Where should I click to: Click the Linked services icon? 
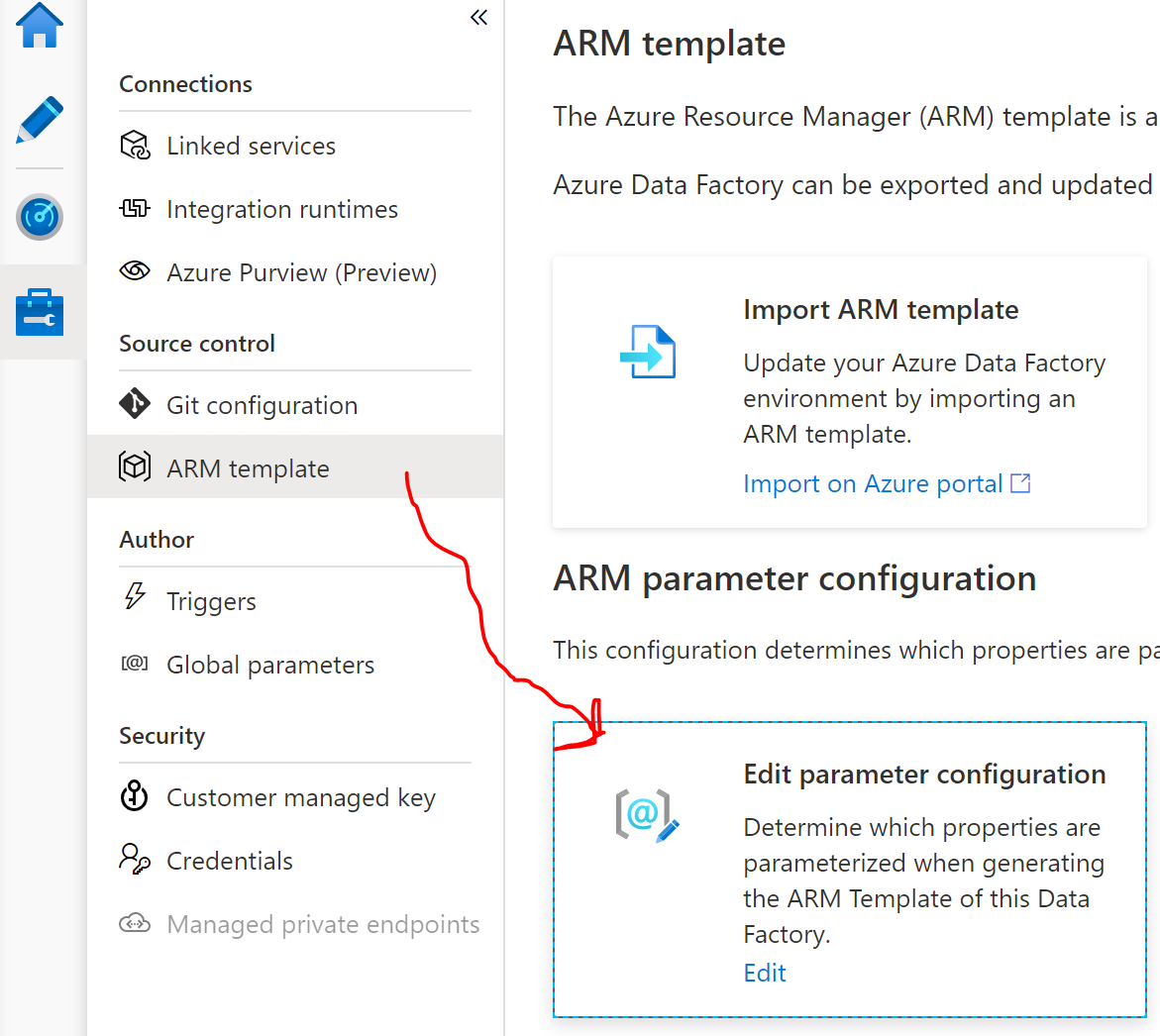[135, 146]
